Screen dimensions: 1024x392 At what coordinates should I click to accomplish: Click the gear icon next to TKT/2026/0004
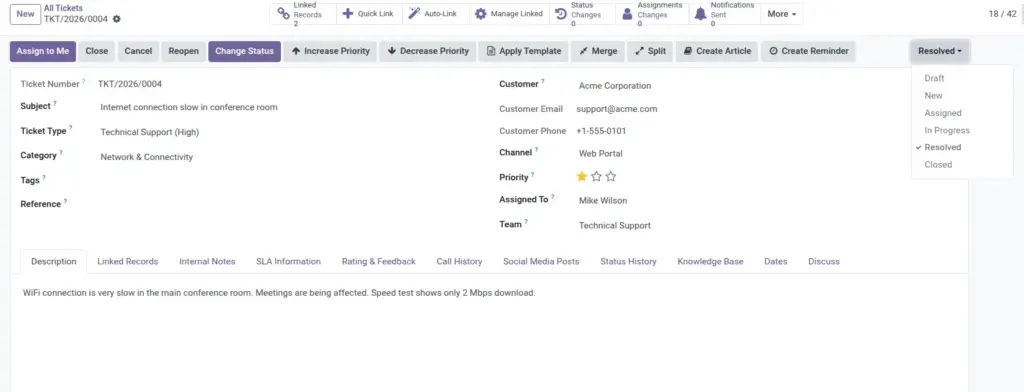pyautogui.click(x=117, y=19)
